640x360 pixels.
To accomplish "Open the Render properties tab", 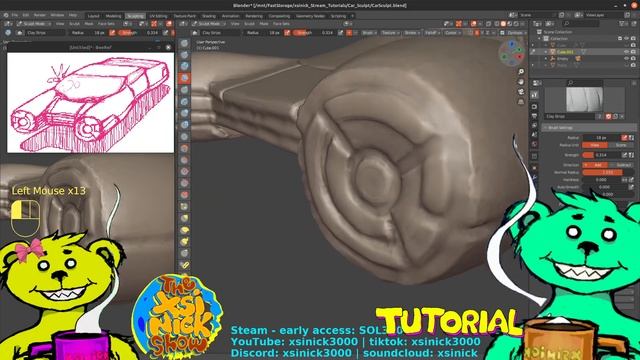I will pyautogui.click(x=534, y=107).
